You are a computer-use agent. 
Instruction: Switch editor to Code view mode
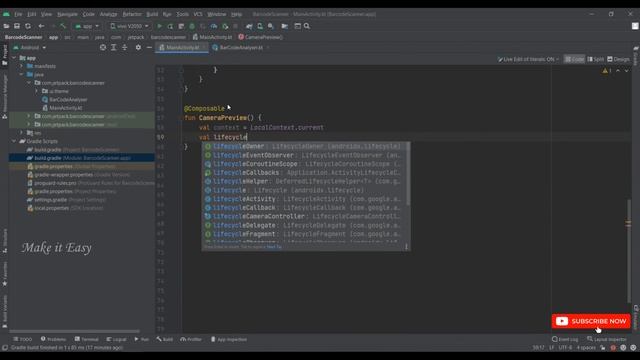574,59
